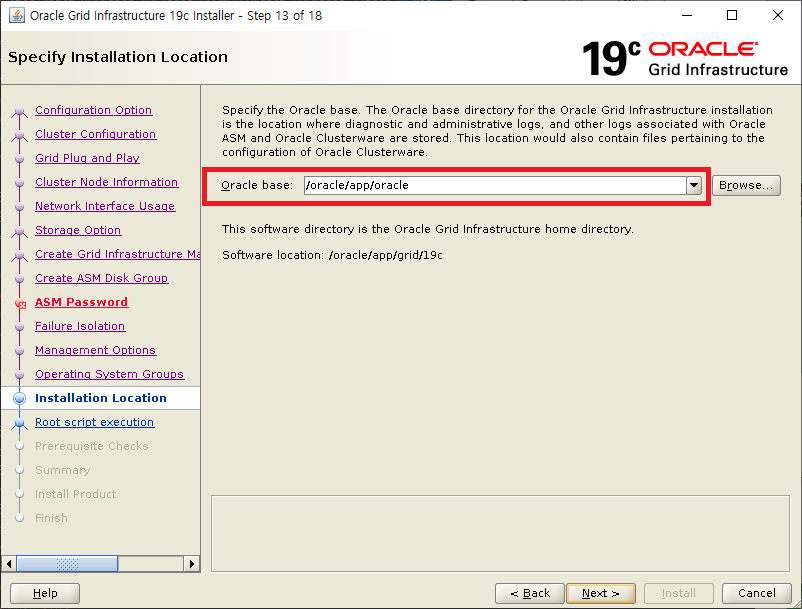Open Create ASM Disk Group step
Screen dimensions: 802x609
pyautogui.click(x=102, y=278)
